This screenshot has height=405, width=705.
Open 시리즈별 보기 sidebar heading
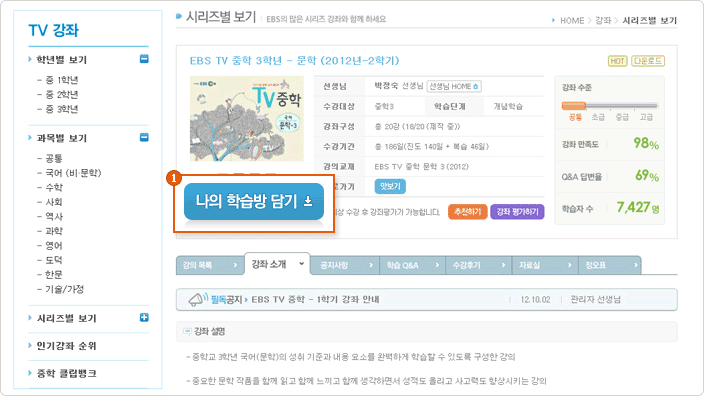(x=66, y=318)
